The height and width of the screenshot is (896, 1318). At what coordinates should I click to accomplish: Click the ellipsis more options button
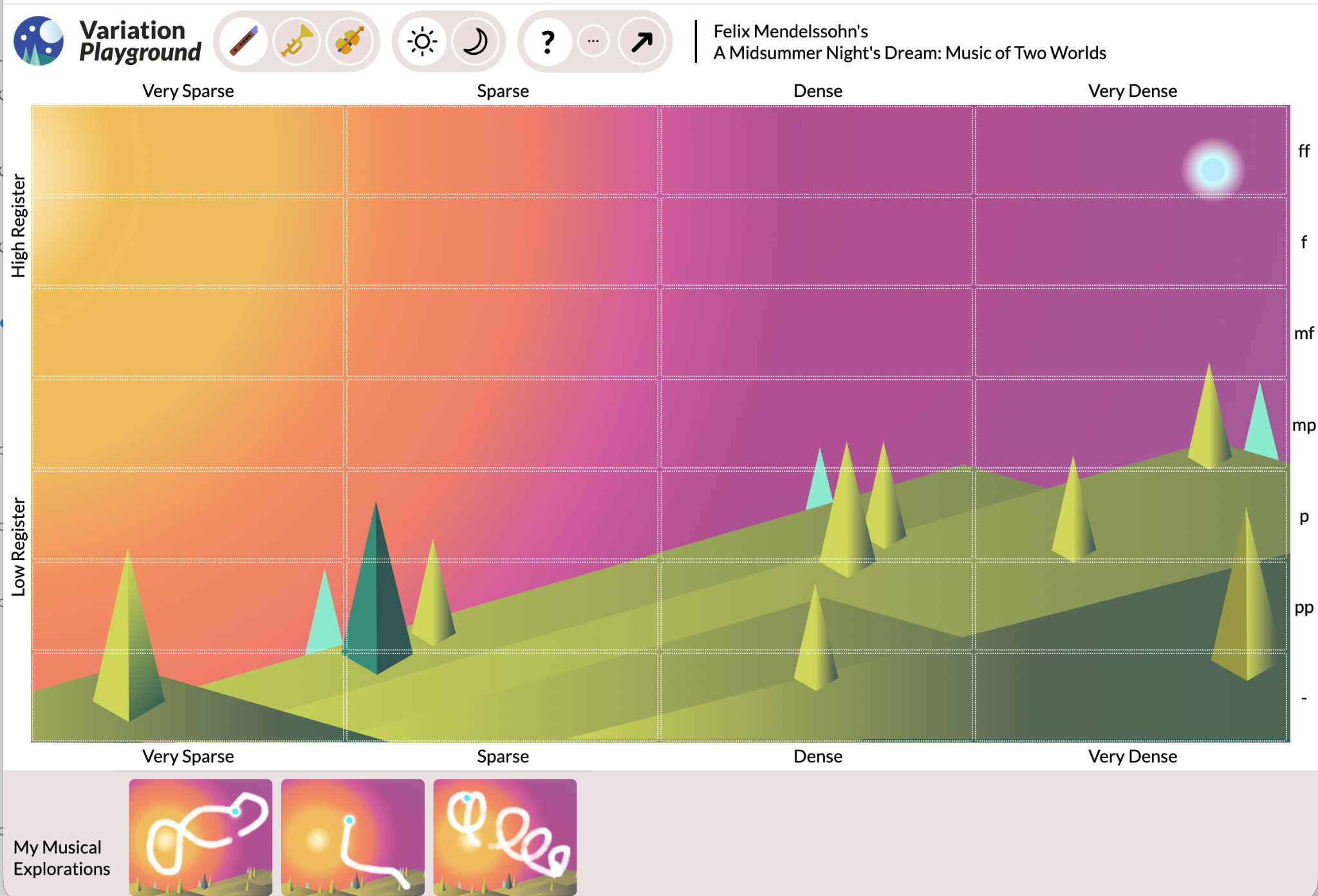point(593,42)
